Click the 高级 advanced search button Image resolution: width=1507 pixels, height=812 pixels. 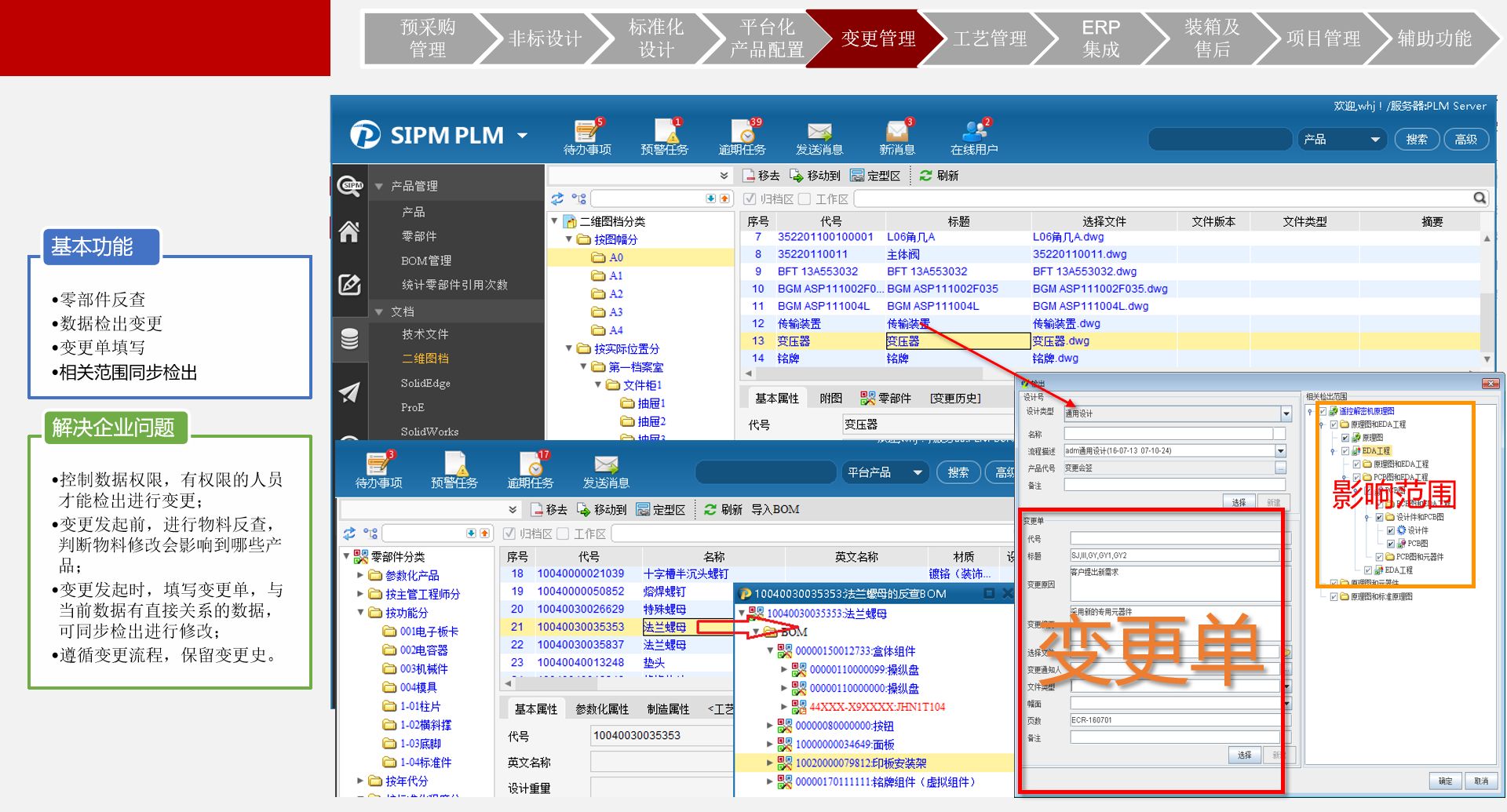[x=1465, y=140]
